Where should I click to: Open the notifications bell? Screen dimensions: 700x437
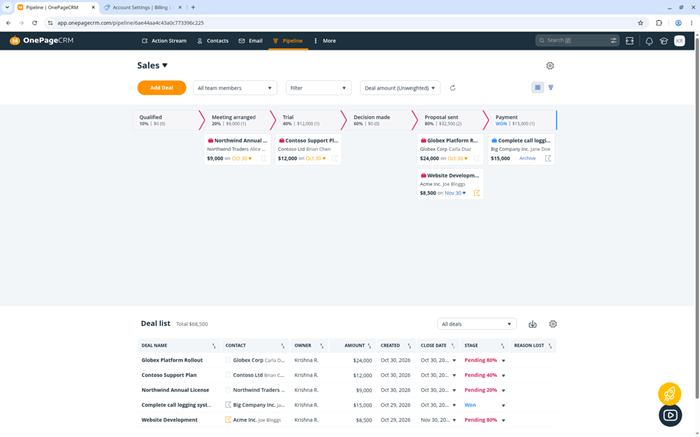click(x=649, y=41)
